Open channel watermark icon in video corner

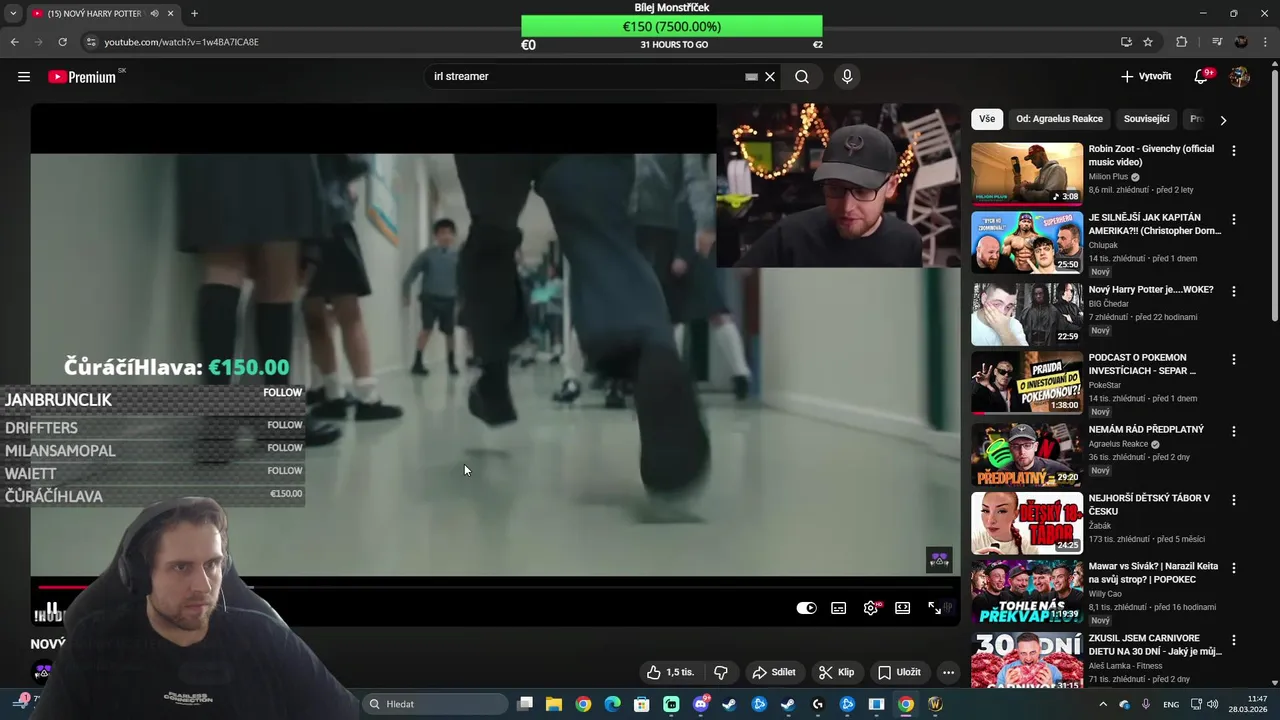939,560
